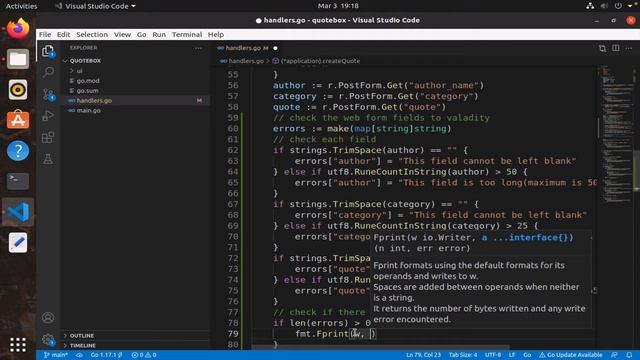The image size is (640, 360).
Task: Open the Accounts menu icon
Action: coord(48,318)
